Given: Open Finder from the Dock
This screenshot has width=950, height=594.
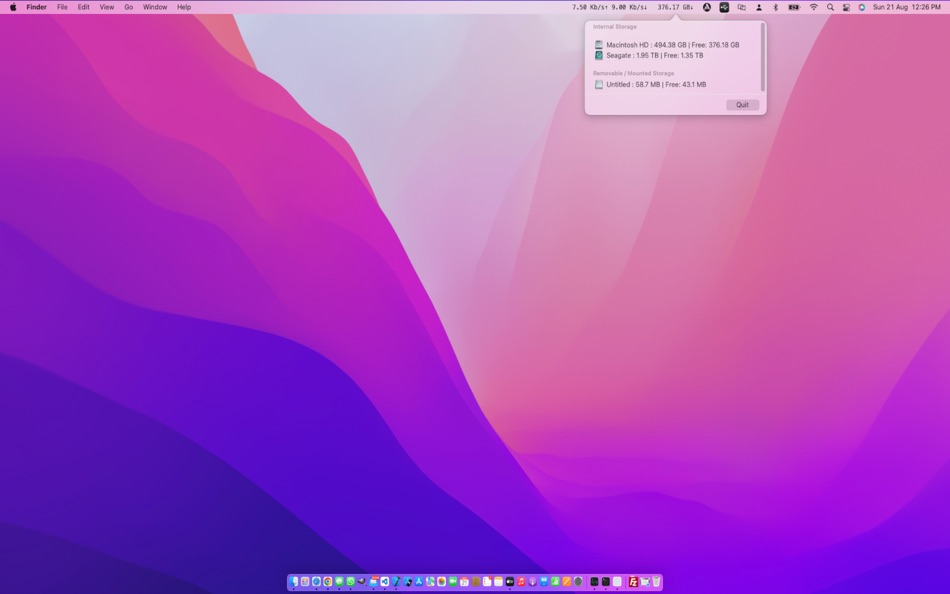Looking at the screenshot, I should click(x=293, y=581).
